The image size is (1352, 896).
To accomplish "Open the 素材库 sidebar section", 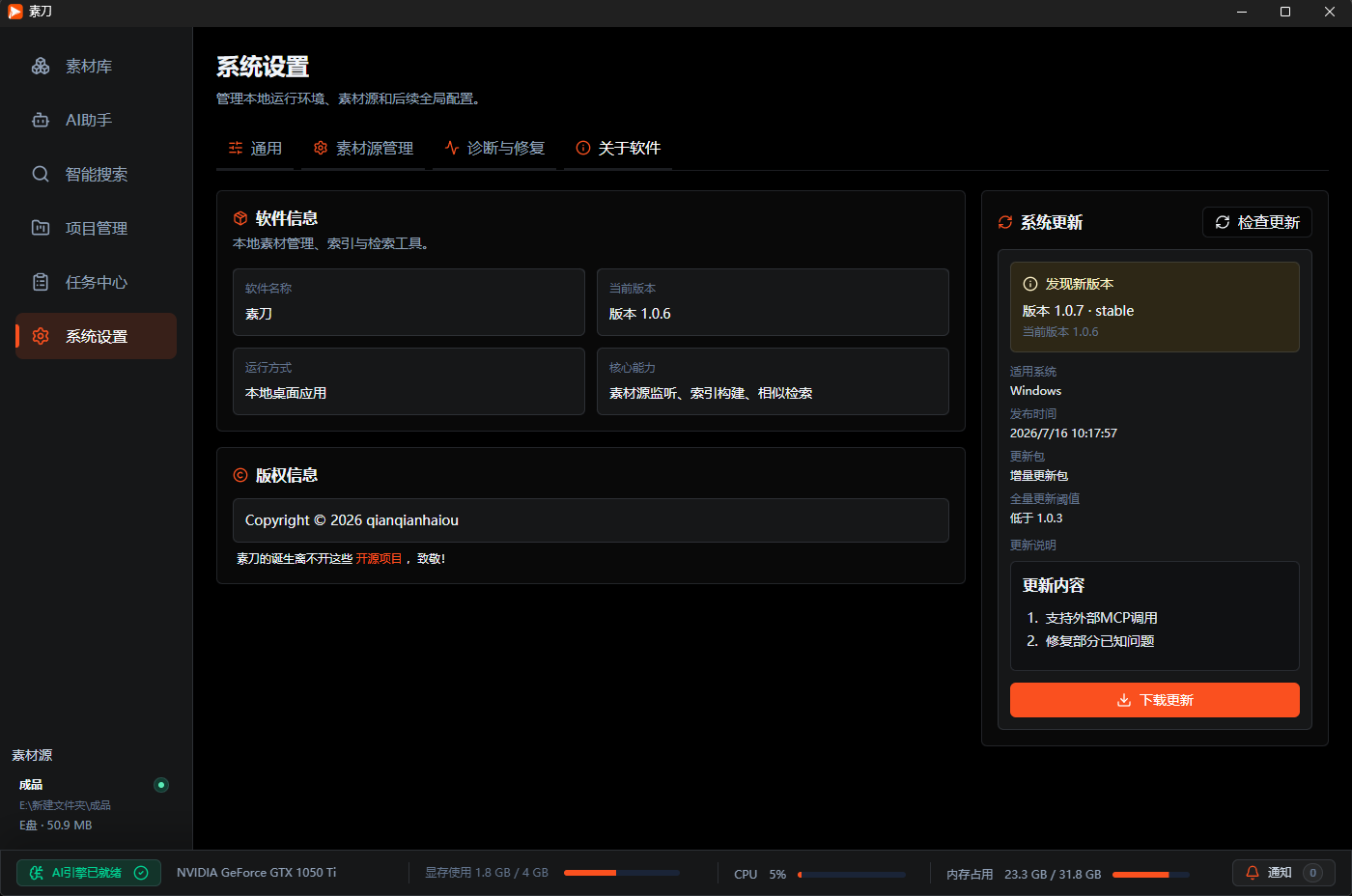I will 96,66.
